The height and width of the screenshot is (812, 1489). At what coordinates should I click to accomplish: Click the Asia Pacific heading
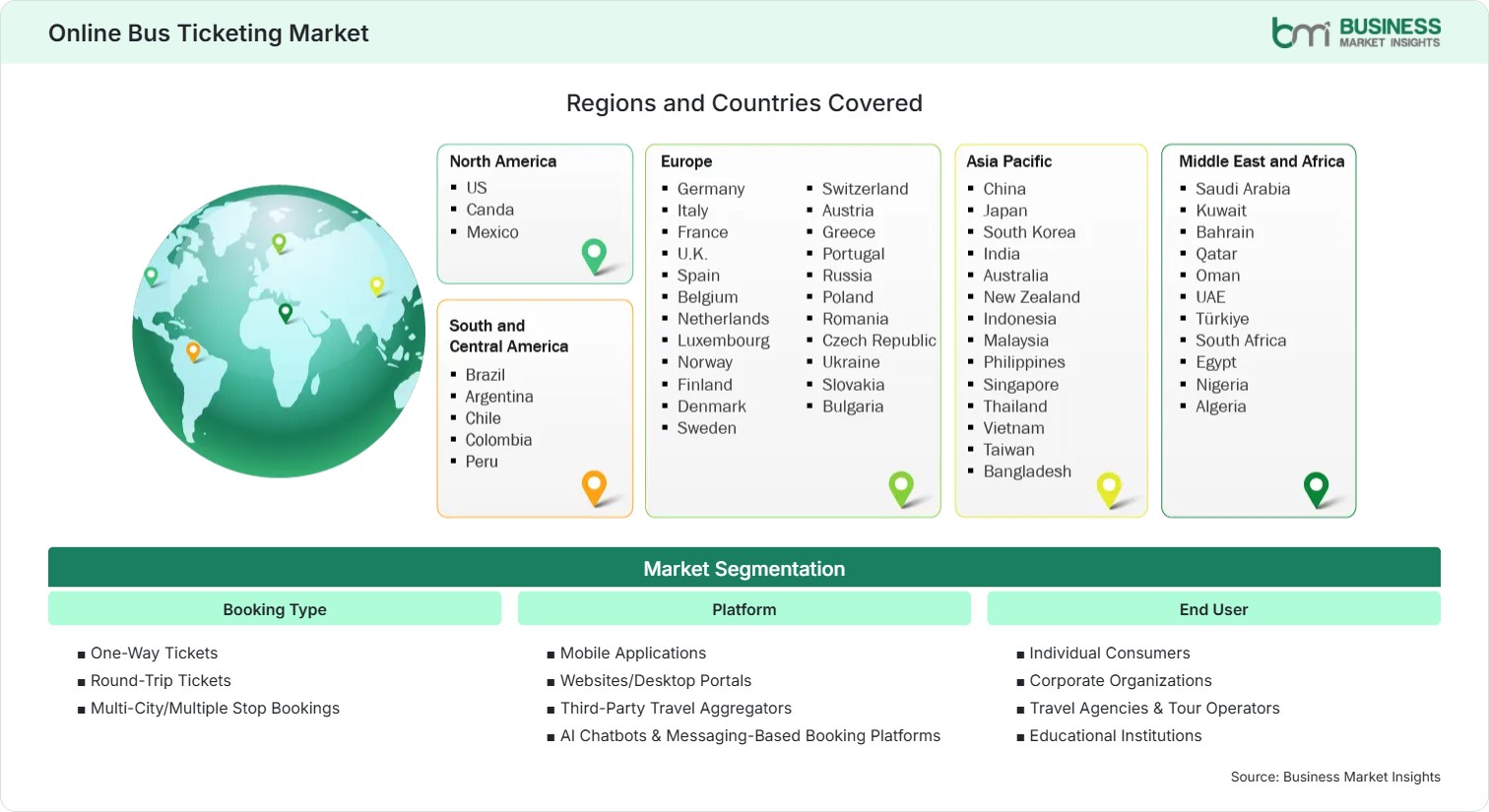(1008, 161)
